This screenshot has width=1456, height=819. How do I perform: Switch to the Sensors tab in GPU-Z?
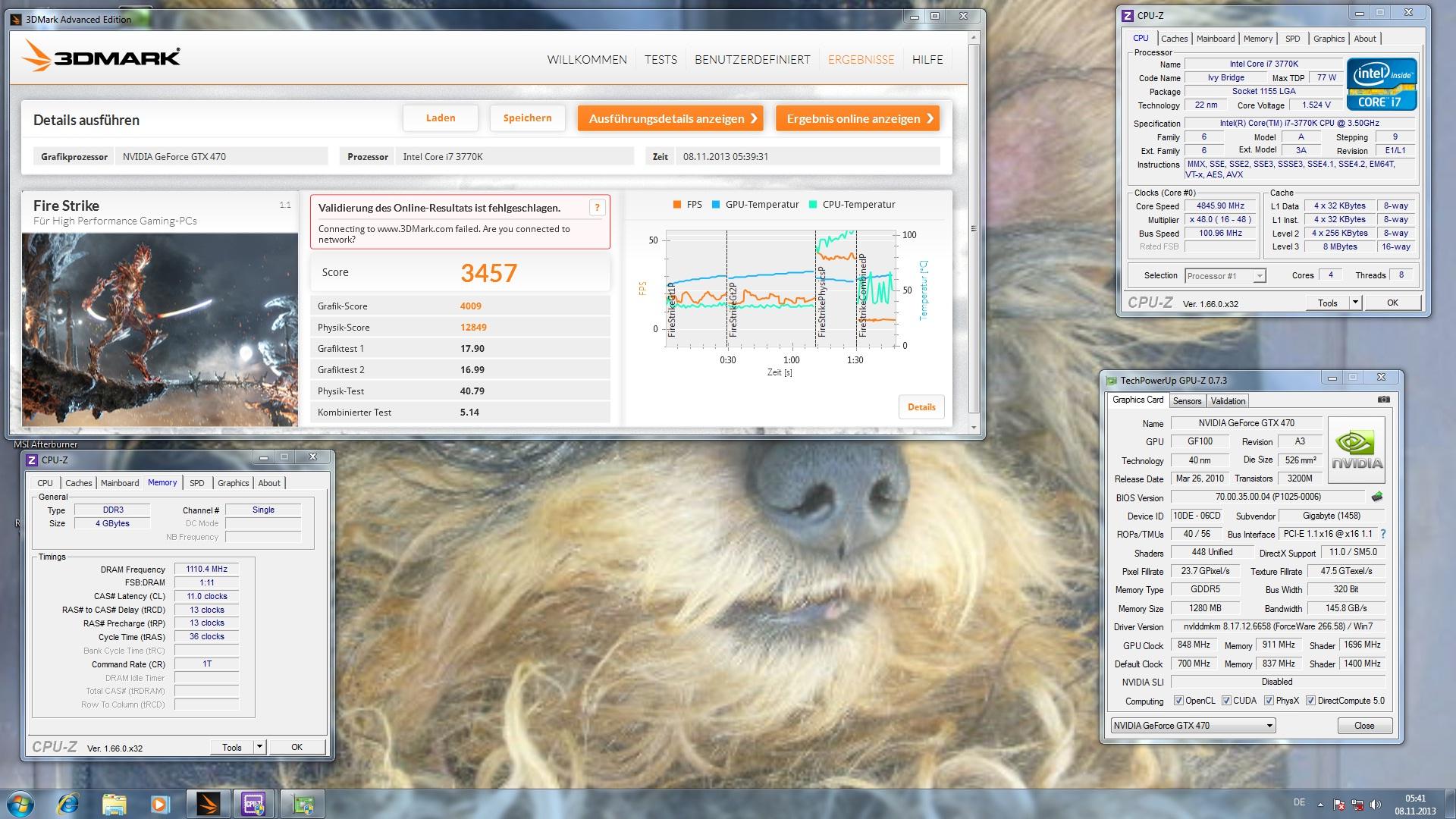(1187, 401)
